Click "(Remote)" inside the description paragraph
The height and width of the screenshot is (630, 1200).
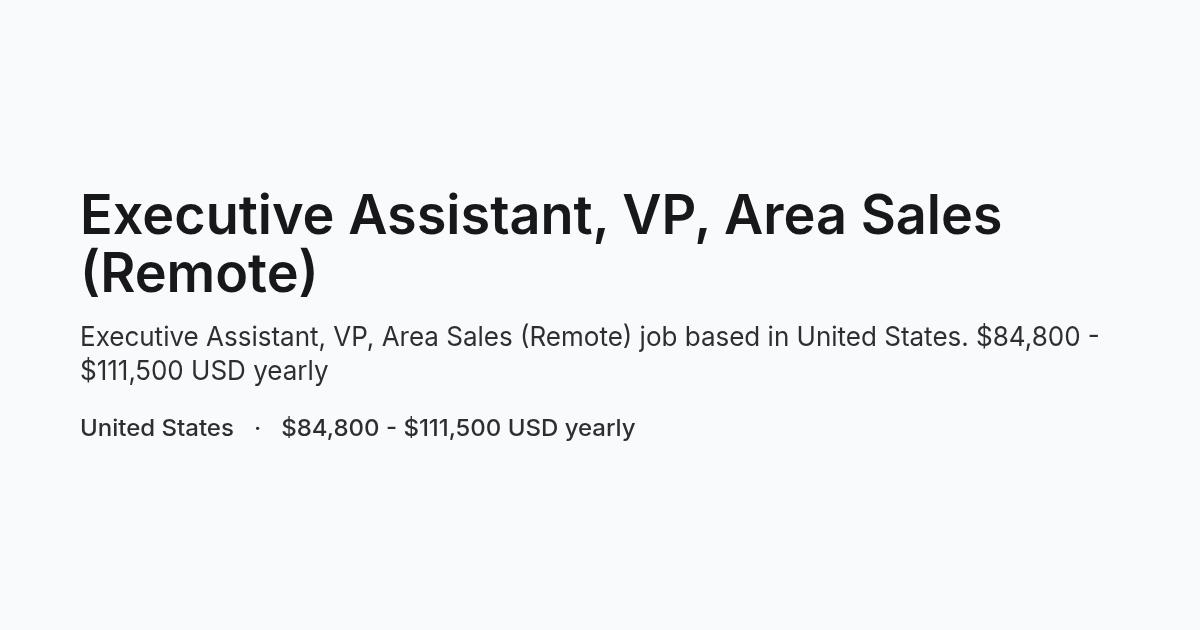576,337
